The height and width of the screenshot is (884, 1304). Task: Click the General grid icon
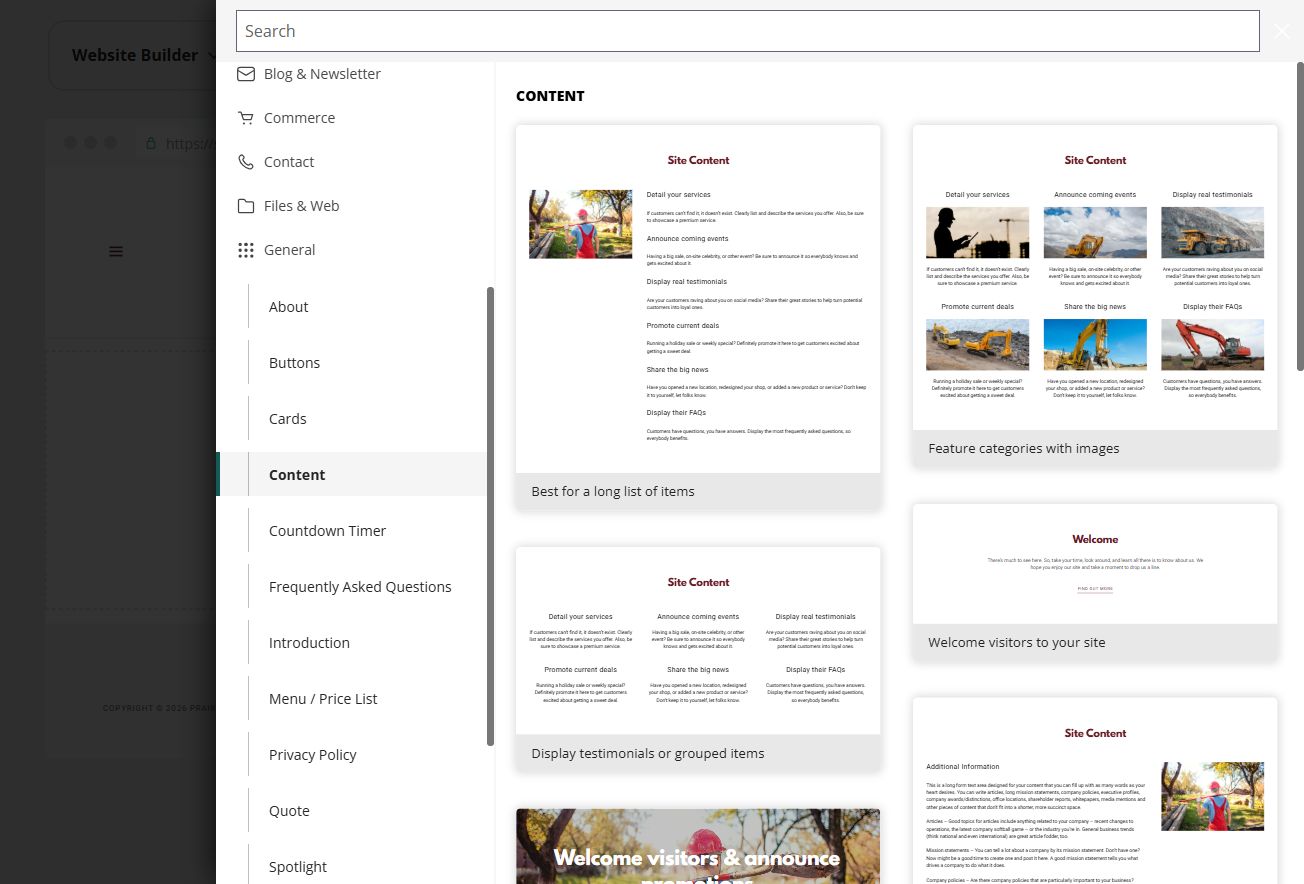point(245,250)
